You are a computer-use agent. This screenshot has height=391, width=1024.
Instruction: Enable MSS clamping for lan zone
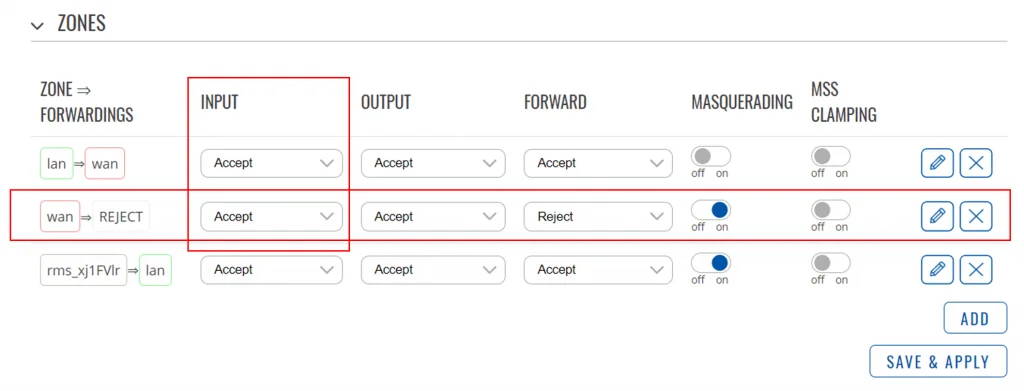tap(831, 156)
